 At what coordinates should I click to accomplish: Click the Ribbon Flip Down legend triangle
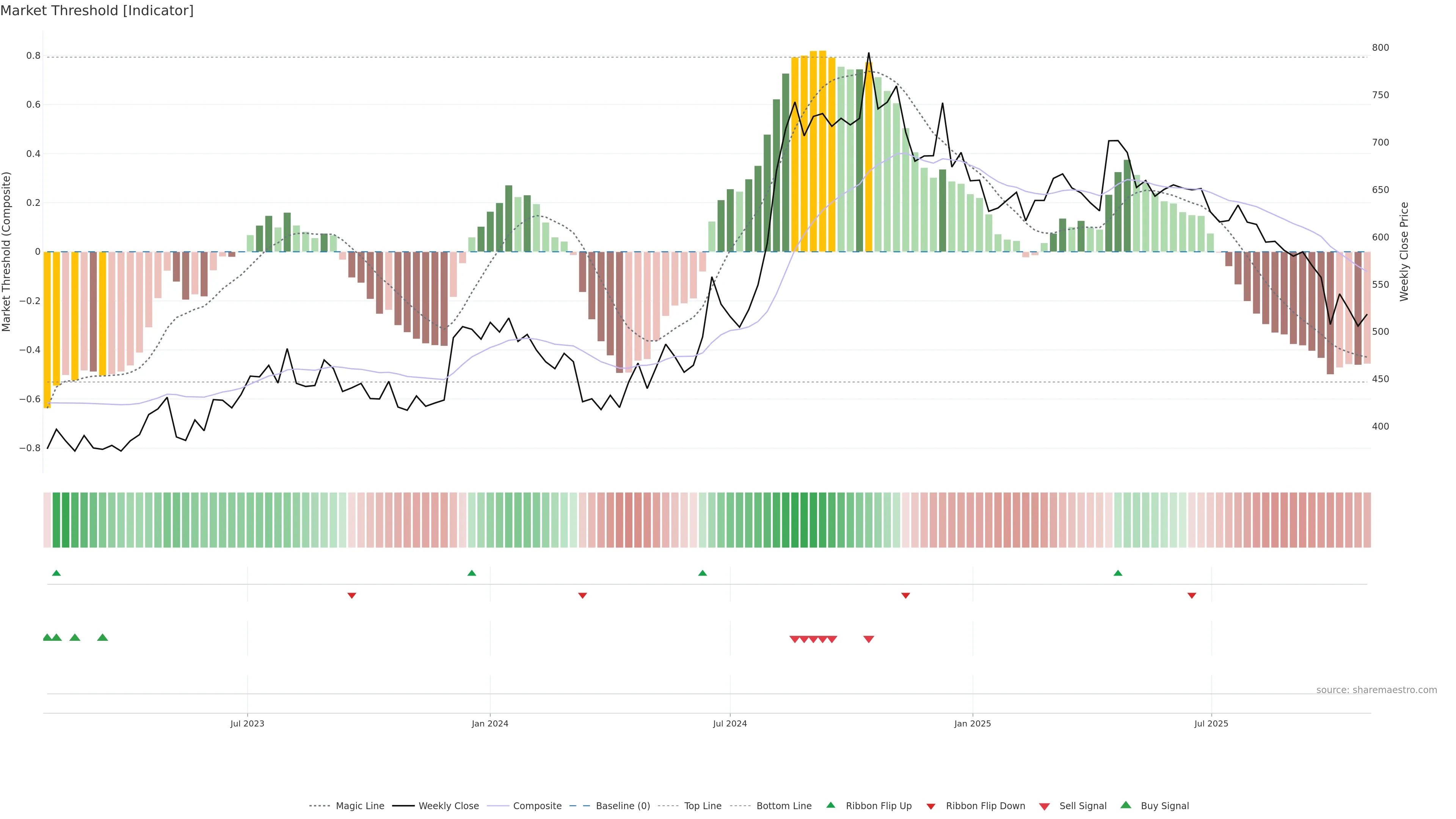click(930, 806)
